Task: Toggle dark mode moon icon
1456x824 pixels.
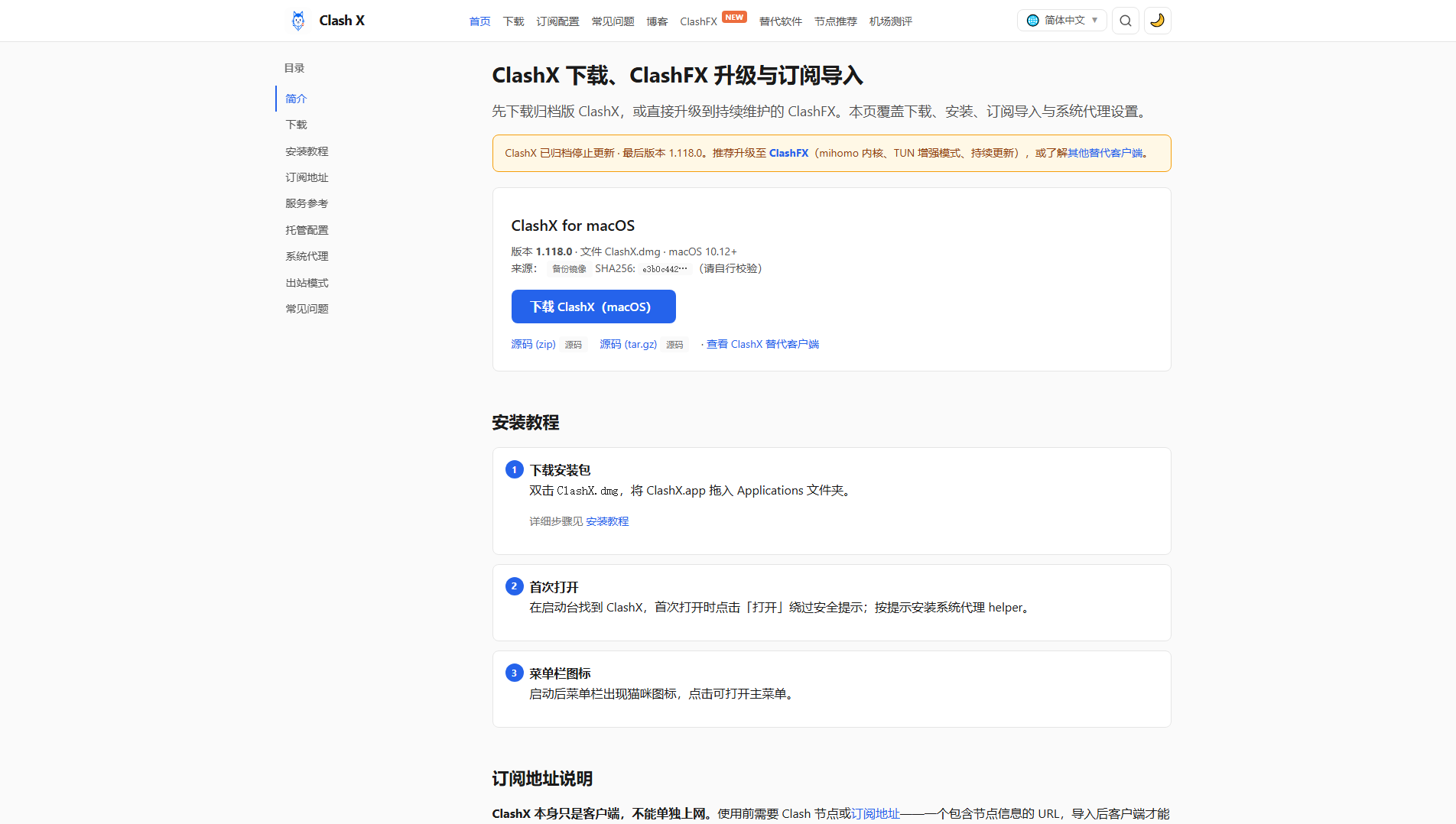Action: click(1157, 21)
